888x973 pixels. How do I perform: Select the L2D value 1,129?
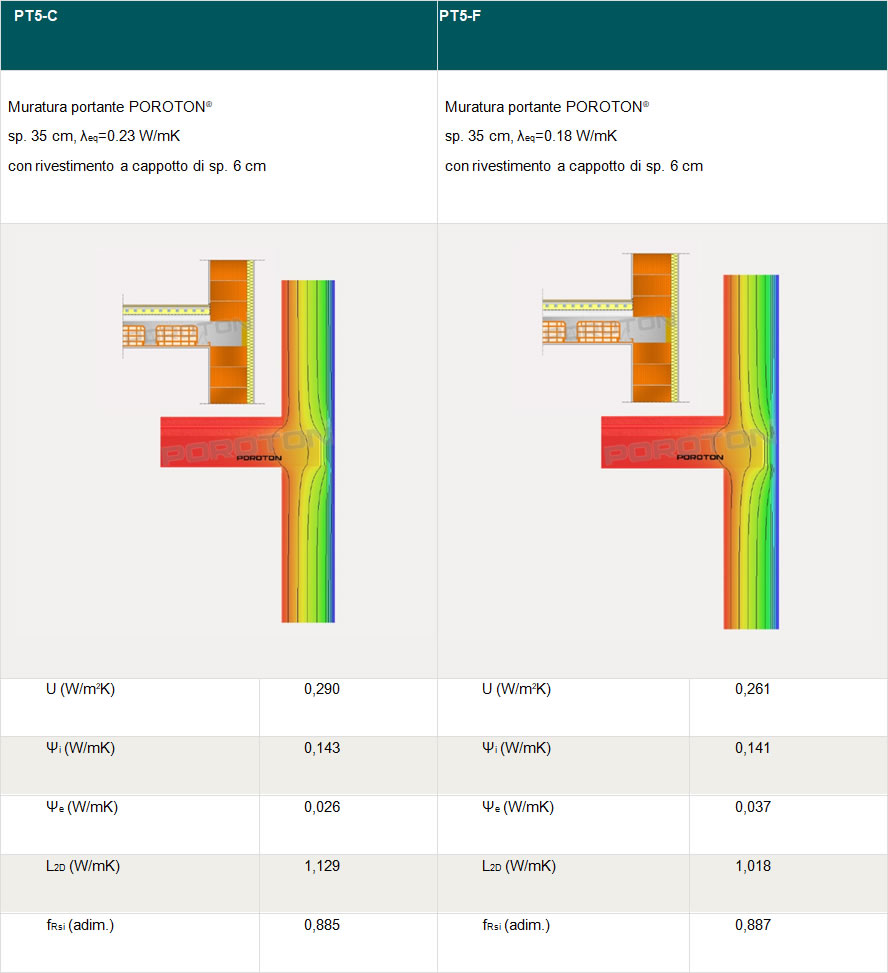[322, 866]
